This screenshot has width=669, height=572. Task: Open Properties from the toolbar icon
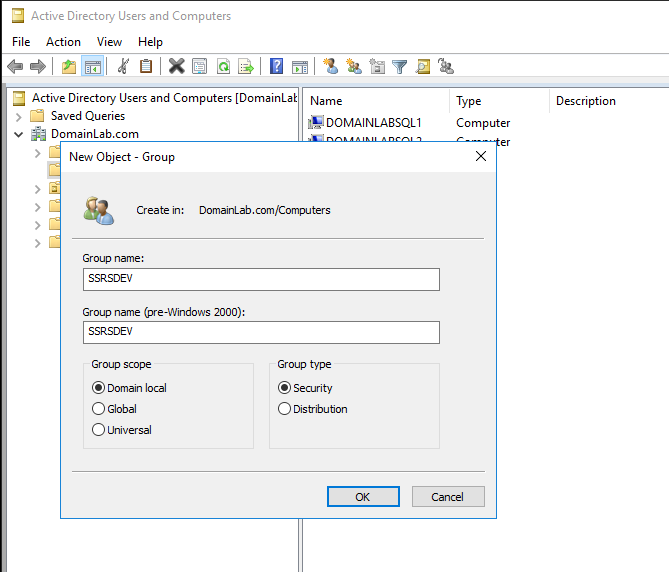click(199, 67)
